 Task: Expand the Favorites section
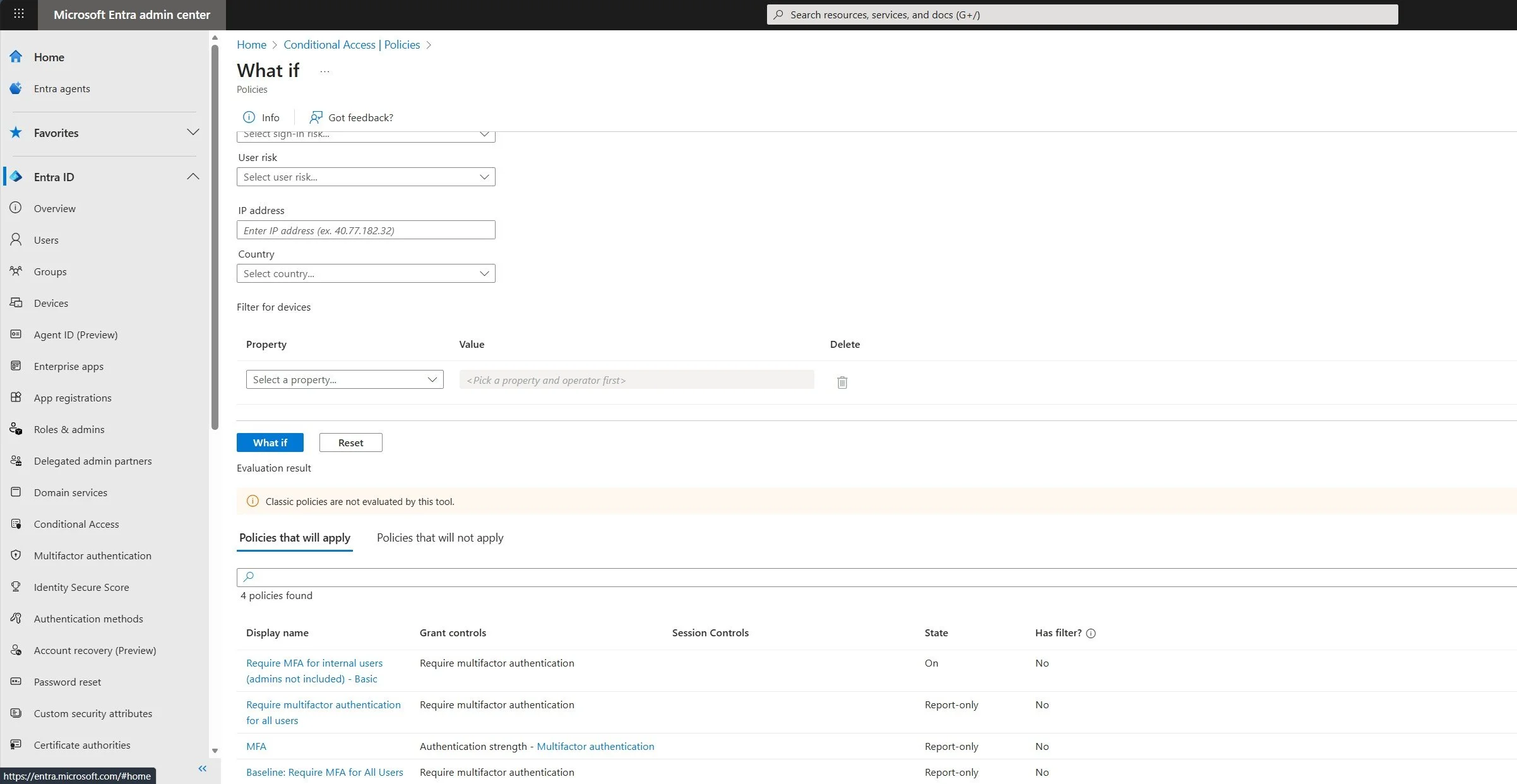click(193, 133)
